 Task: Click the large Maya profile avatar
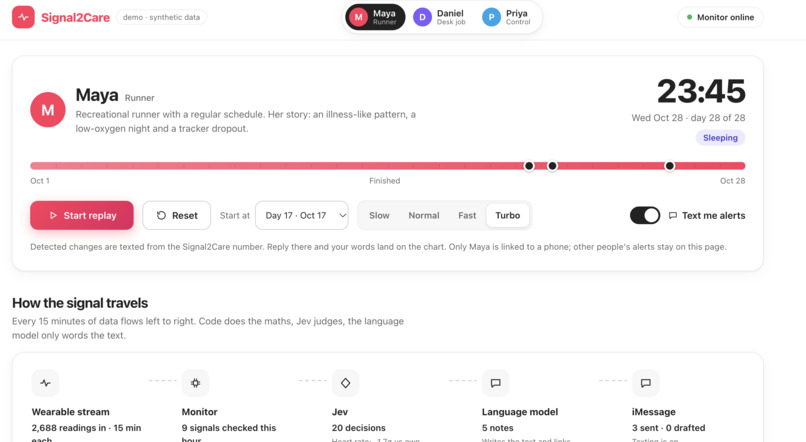[x=48, y=109]
